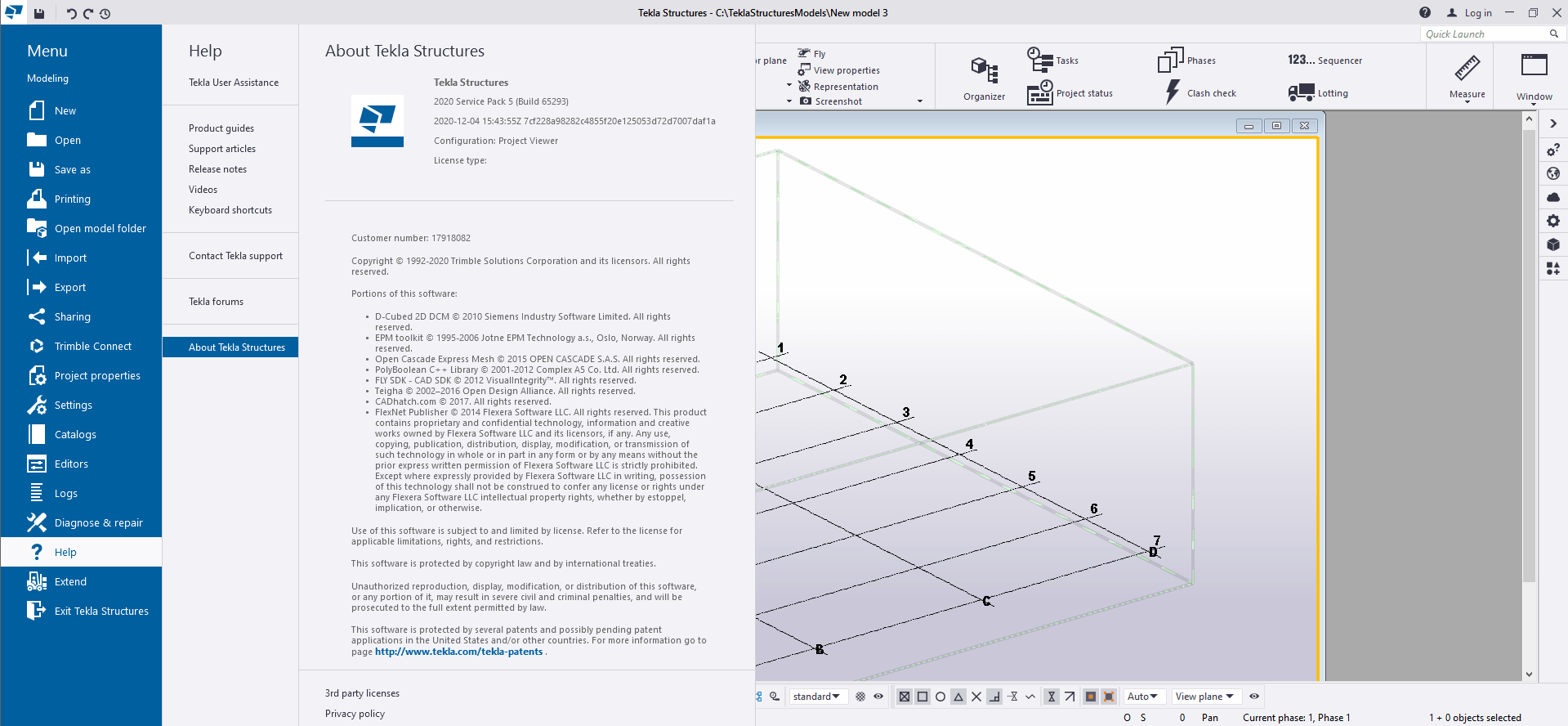The width and height of the screenshot is (1568, 726).
Task: Toggle the orange select objects in components switch
Action: (1091, 697)
